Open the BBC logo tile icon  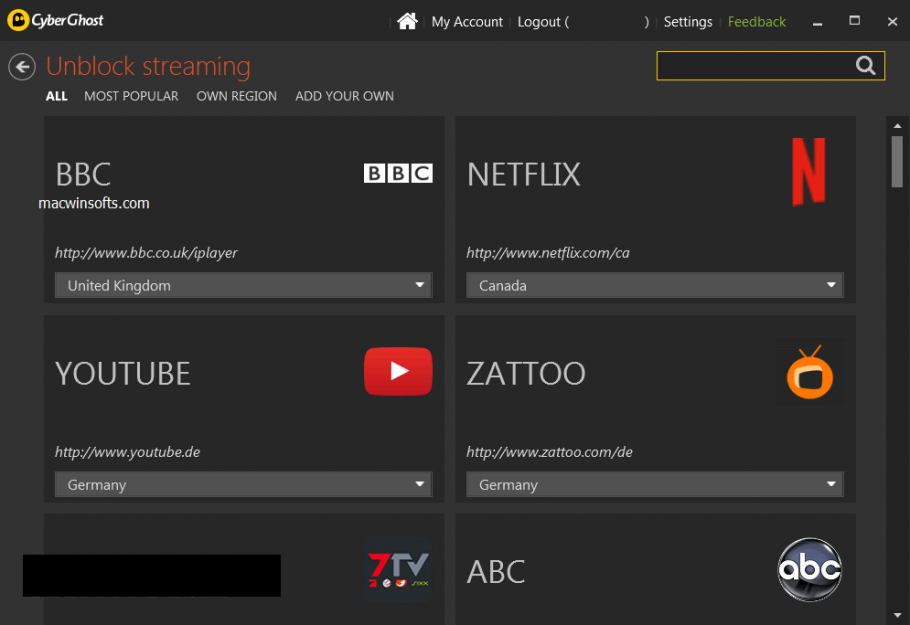coord(398,173)
